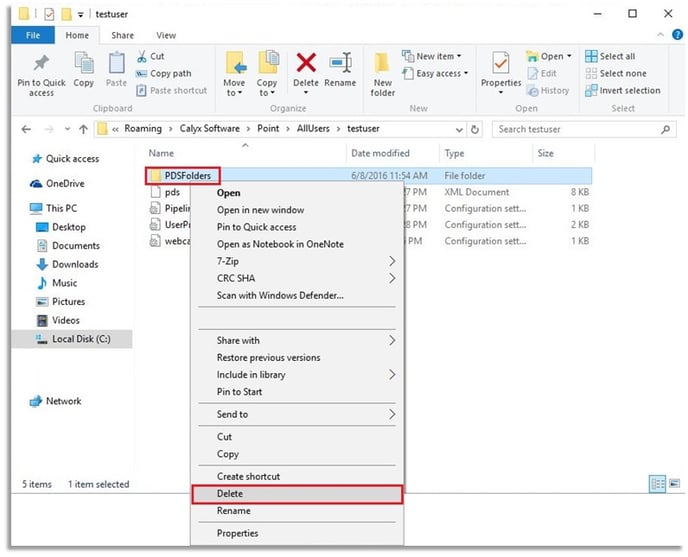The height and width of the screenshot is (557, 688).
Task: Click the Calyx Software breadcrumb
Action: click(x=210, y=129)
